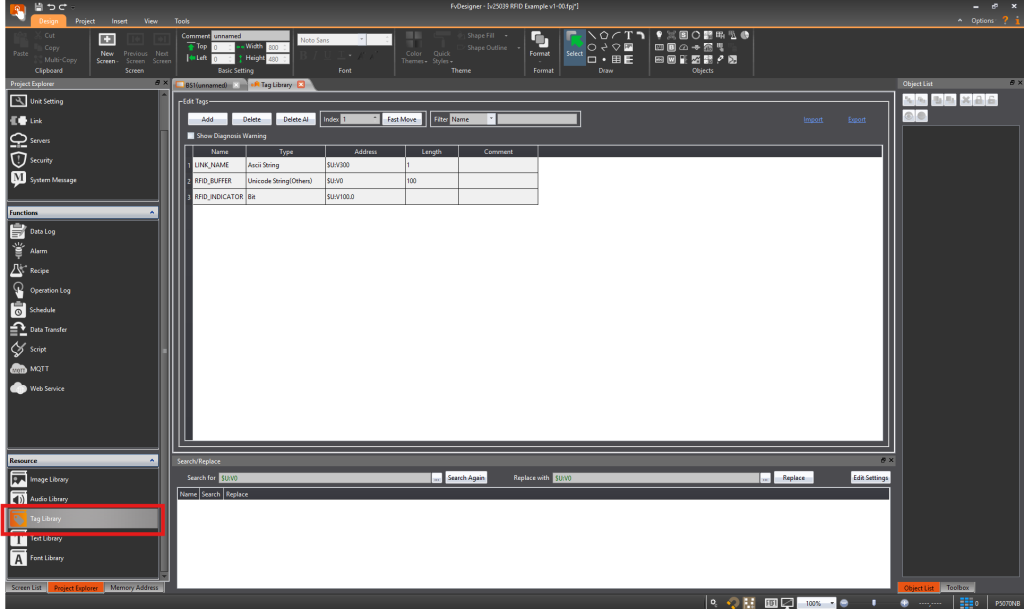Click the Import link
The width and height of the screenshot is (1024, 609).
tap(813, 119)
